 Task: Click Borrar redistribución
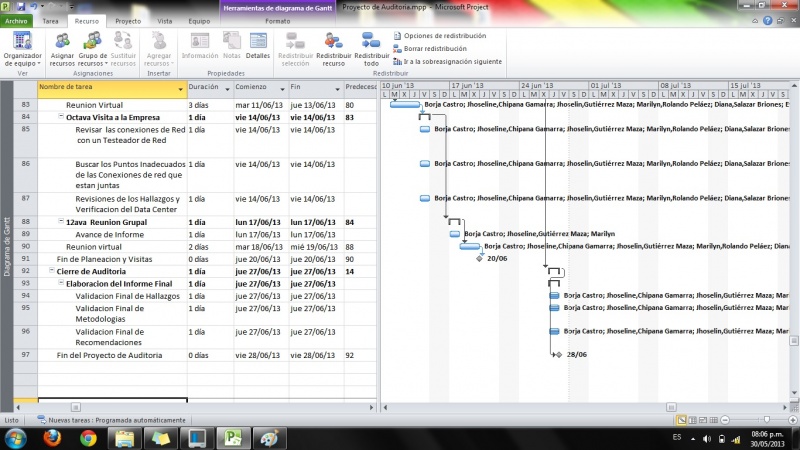[434, 48]
